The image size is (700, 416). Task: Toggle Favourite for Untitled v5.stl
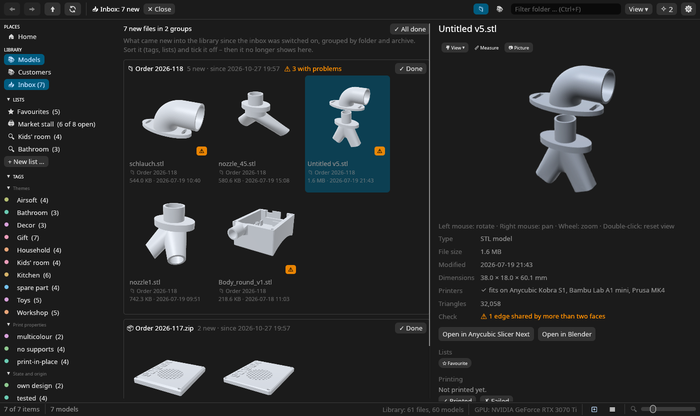(x=454, y=363)
